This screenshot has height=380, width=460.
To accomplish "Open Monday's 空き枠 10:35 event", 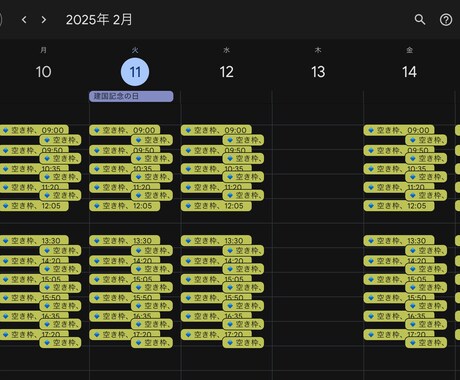I will pyautogui.click(x=34, y=168).
